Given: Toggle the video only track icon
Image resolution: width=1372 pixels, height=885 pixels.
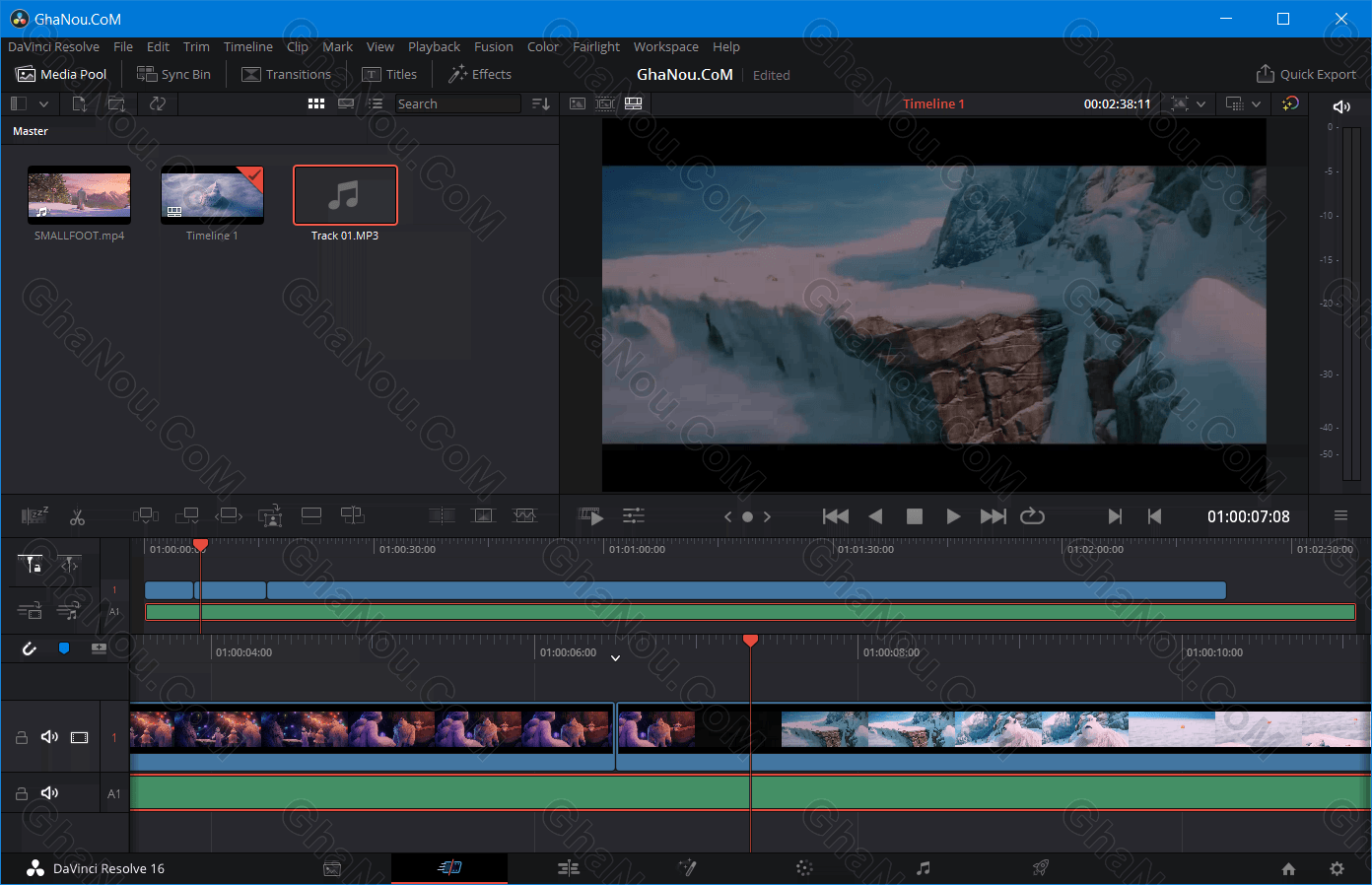Looking at the screenshot, I should pos(30,611).
